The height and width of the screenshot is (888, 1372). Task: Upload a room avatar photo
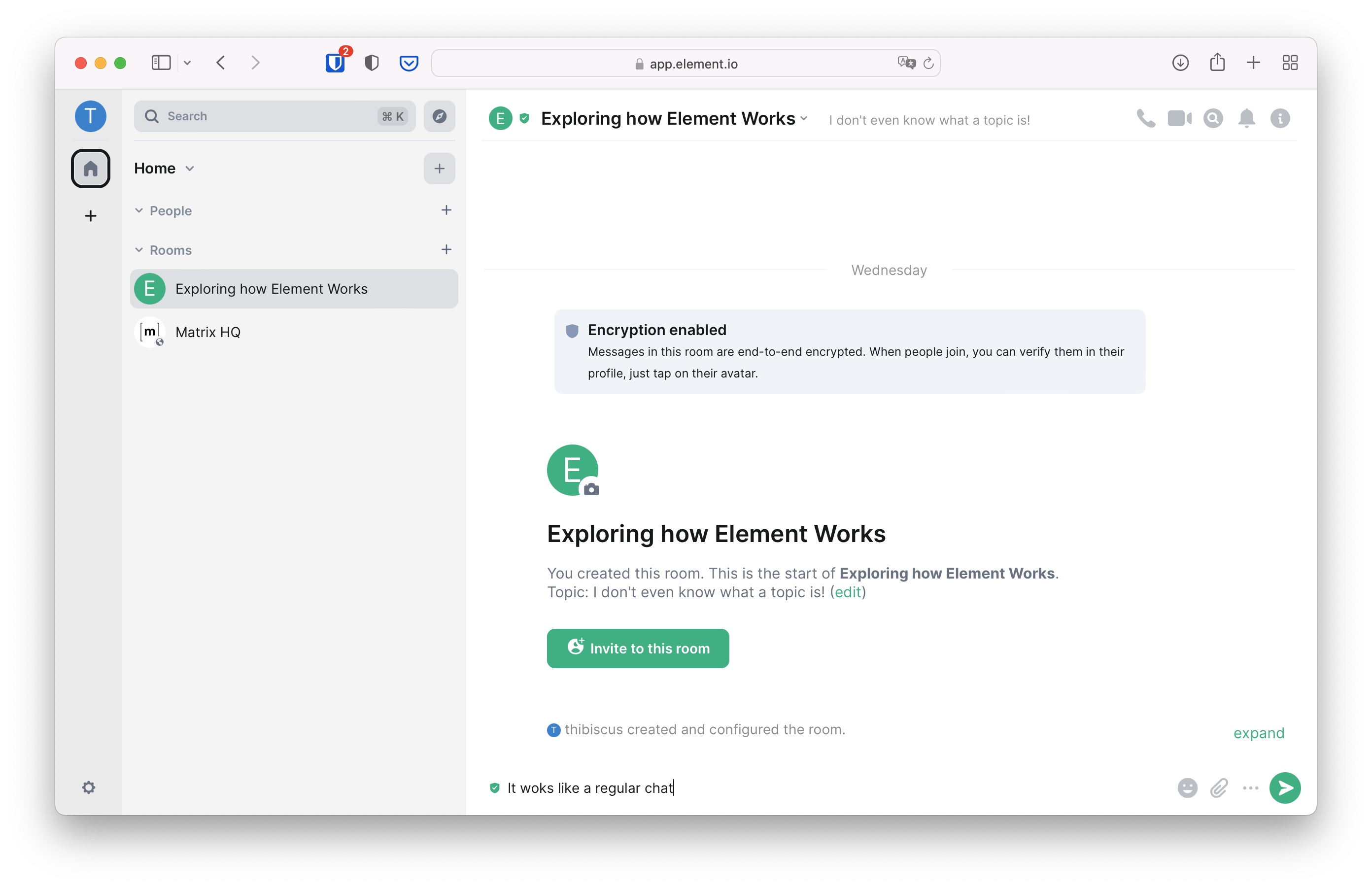(591, 490)
